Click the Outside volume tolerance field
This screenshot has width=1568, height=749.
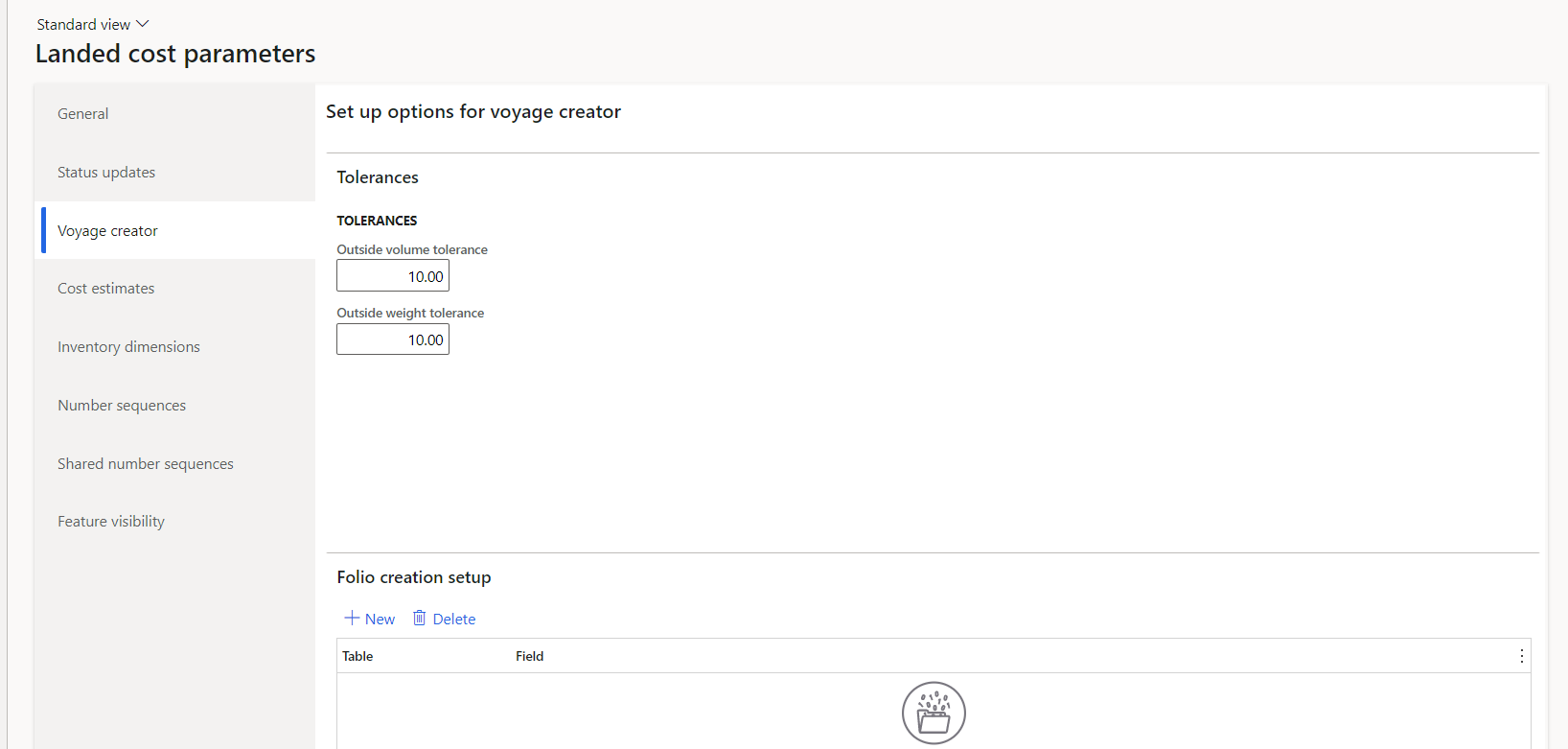coord(393,276)
